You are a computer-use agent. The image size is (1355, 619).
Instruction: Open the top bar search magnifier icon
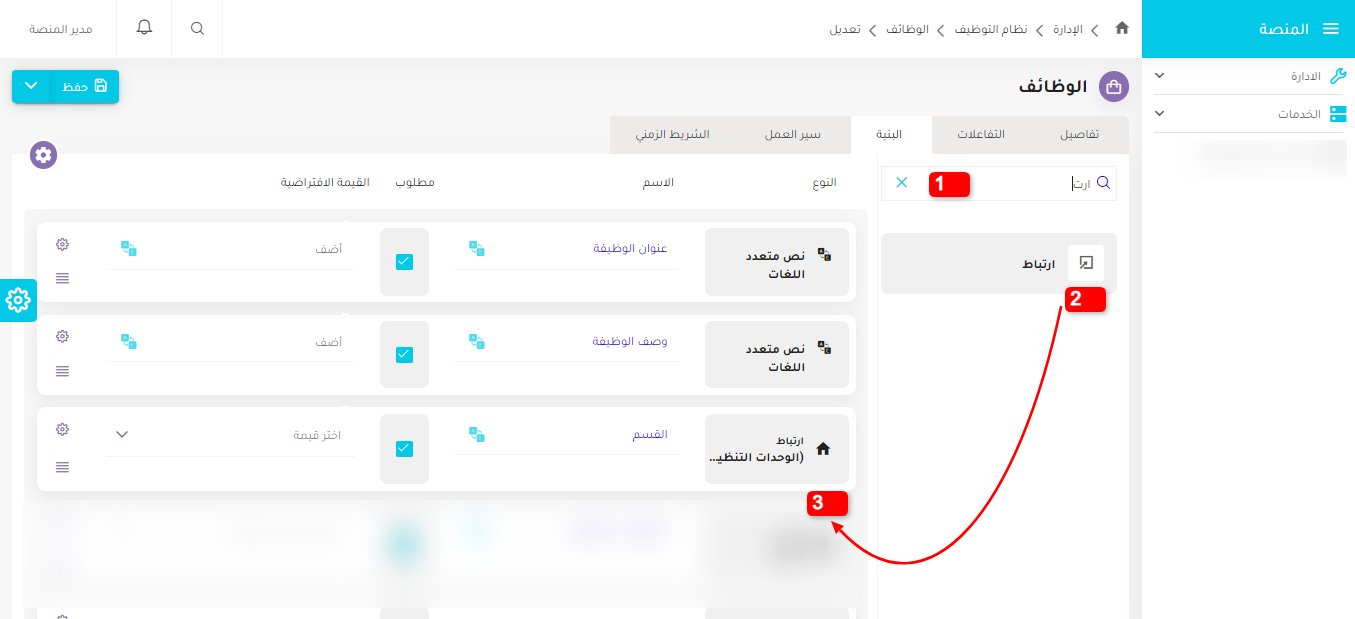point(197,27)
